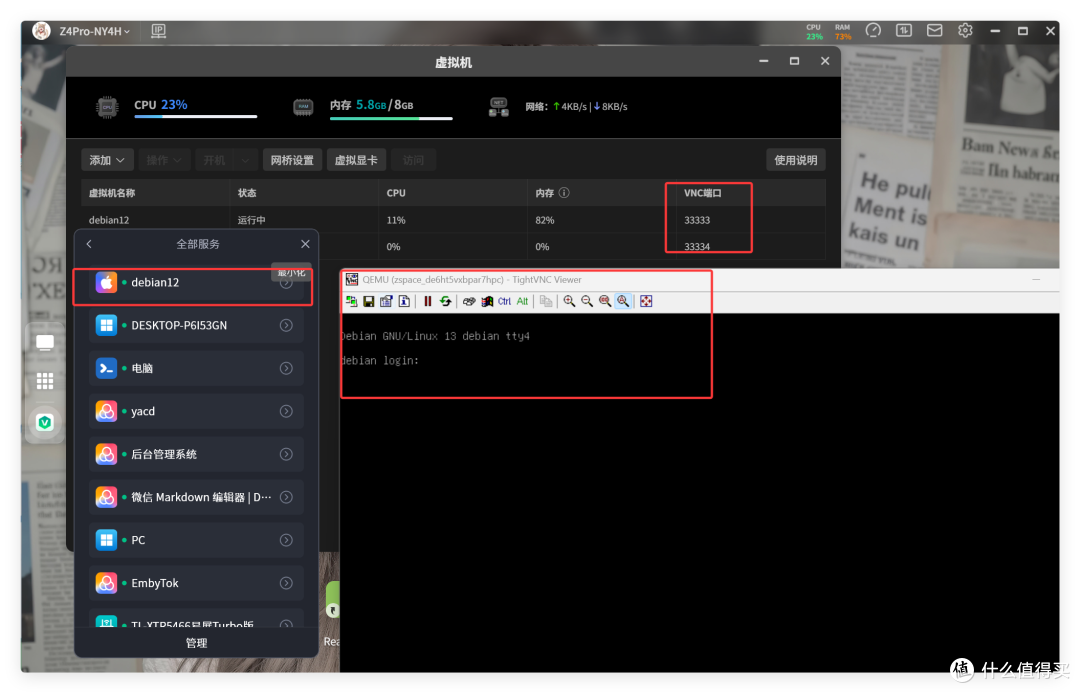Click the display icon next to Z4Pro-NY4H
This screenshot has height=693, width=1080.
[158, 31]
